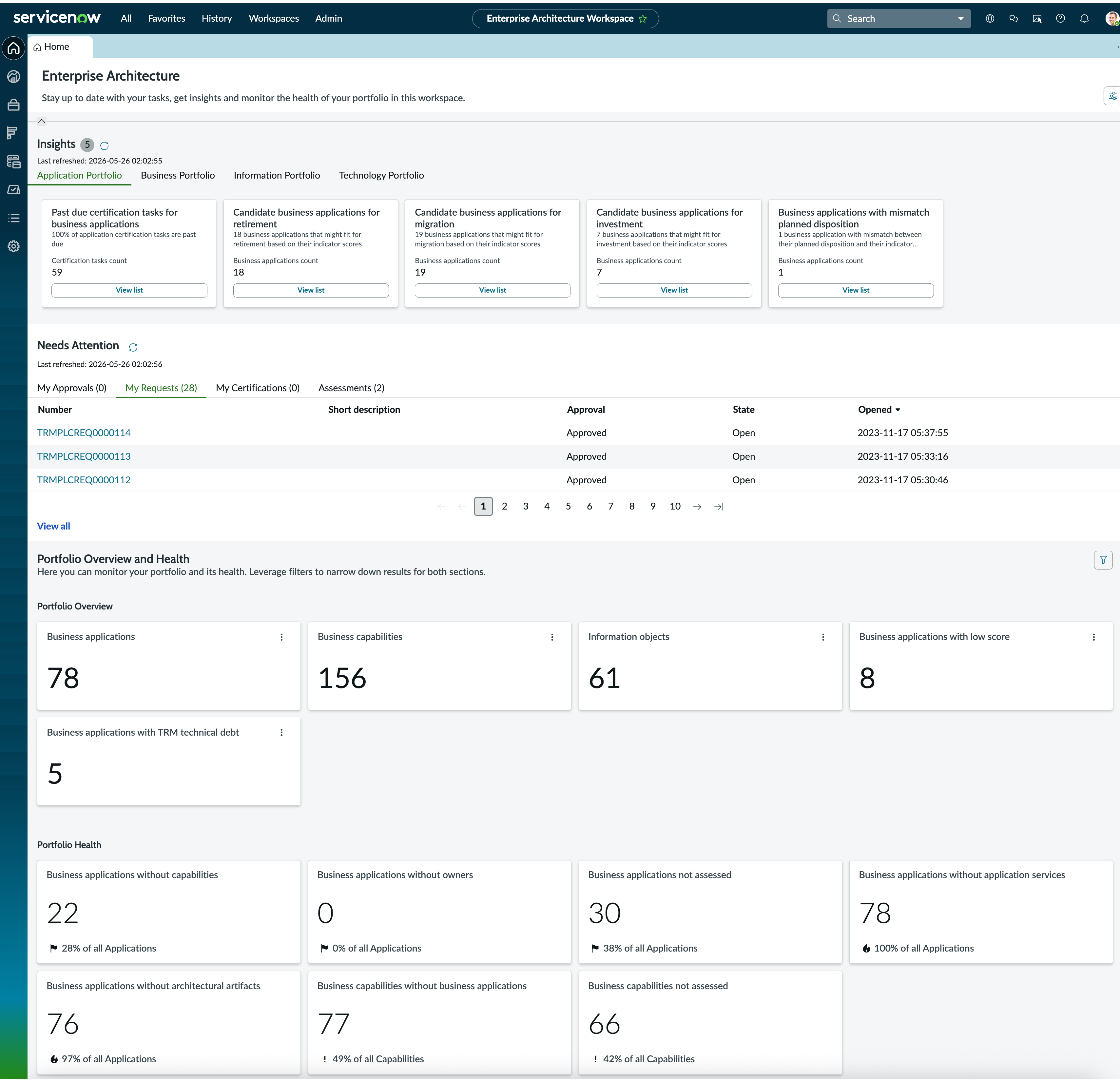
Task: Refresh the Insights section
Action: point(104,146)
